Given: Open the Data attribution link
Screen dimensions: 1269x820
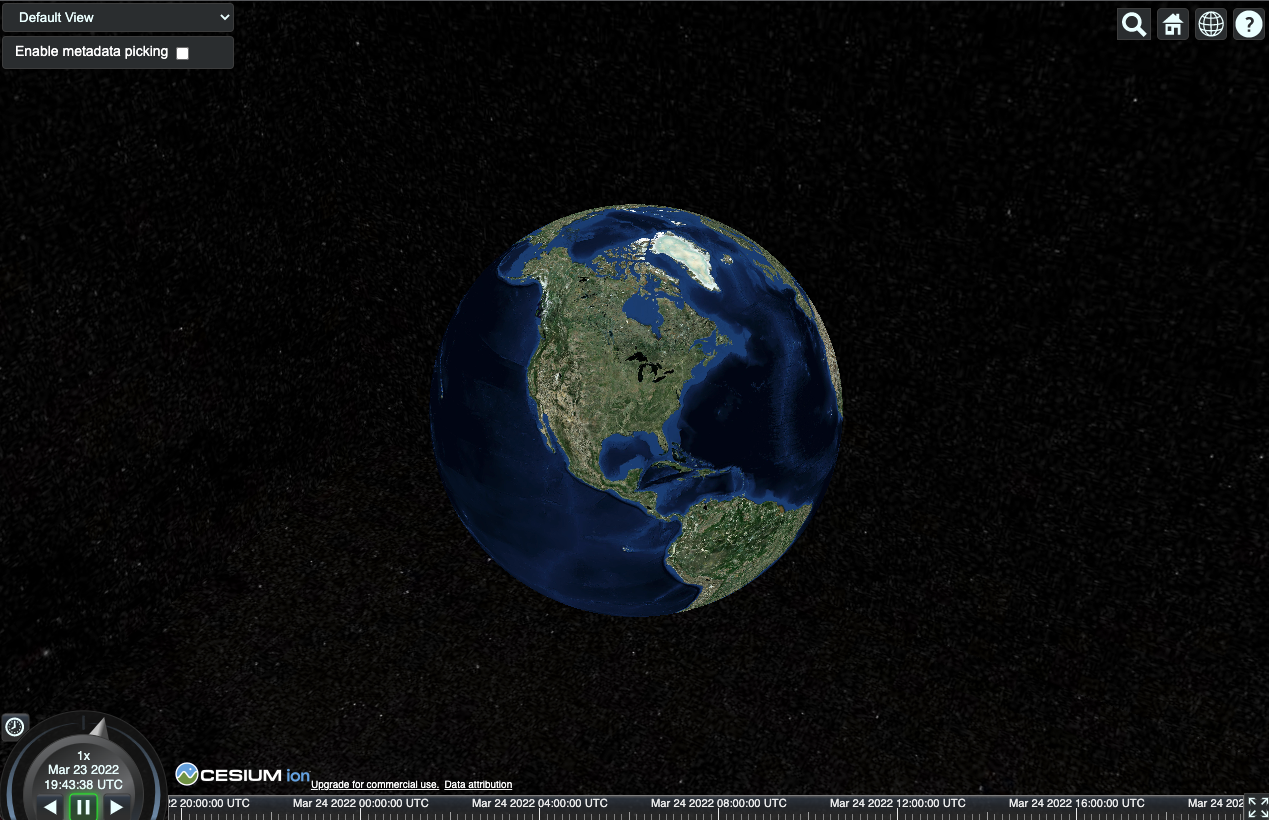Looking at the screenshot, I should (477, 784).
